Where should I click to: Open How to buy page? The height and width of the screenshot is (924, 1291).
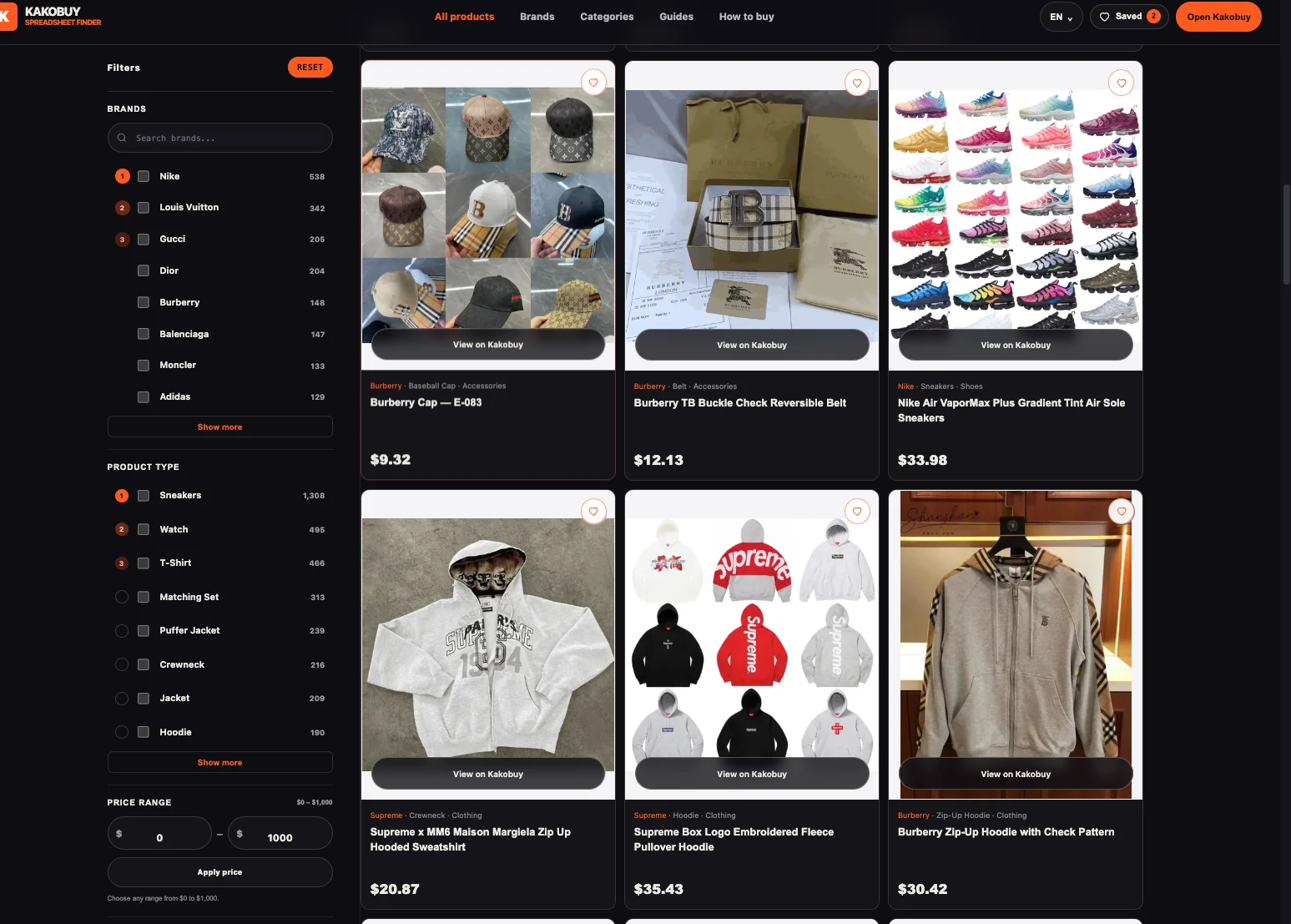pyautogui.click(x=747, y=17)
